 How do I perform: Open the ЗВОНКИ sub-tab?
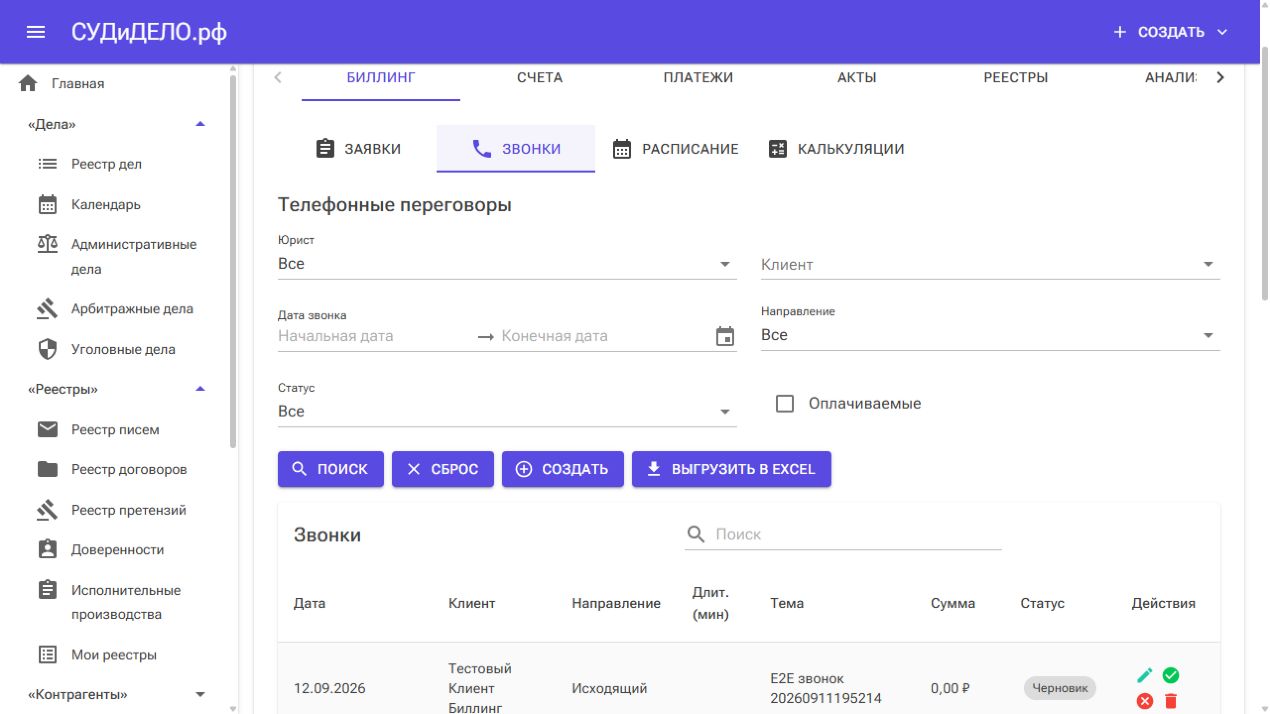tap(516, 149)
